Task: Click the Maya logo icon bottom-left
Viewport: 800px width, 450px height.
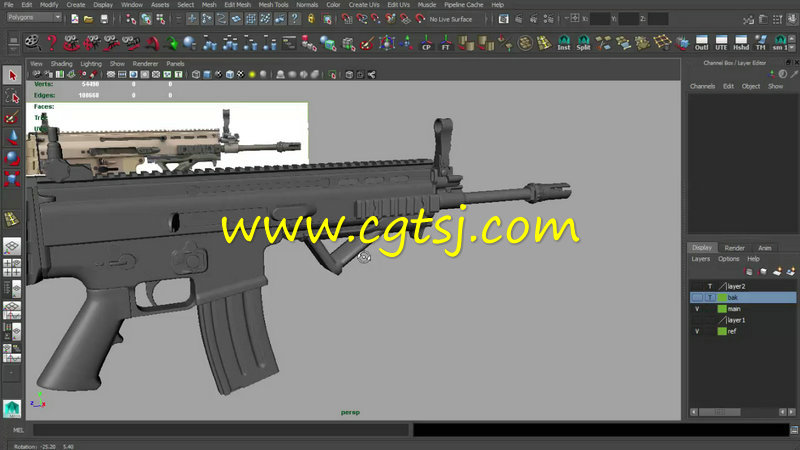Action: pyautogui.click(x=12, y=409)
